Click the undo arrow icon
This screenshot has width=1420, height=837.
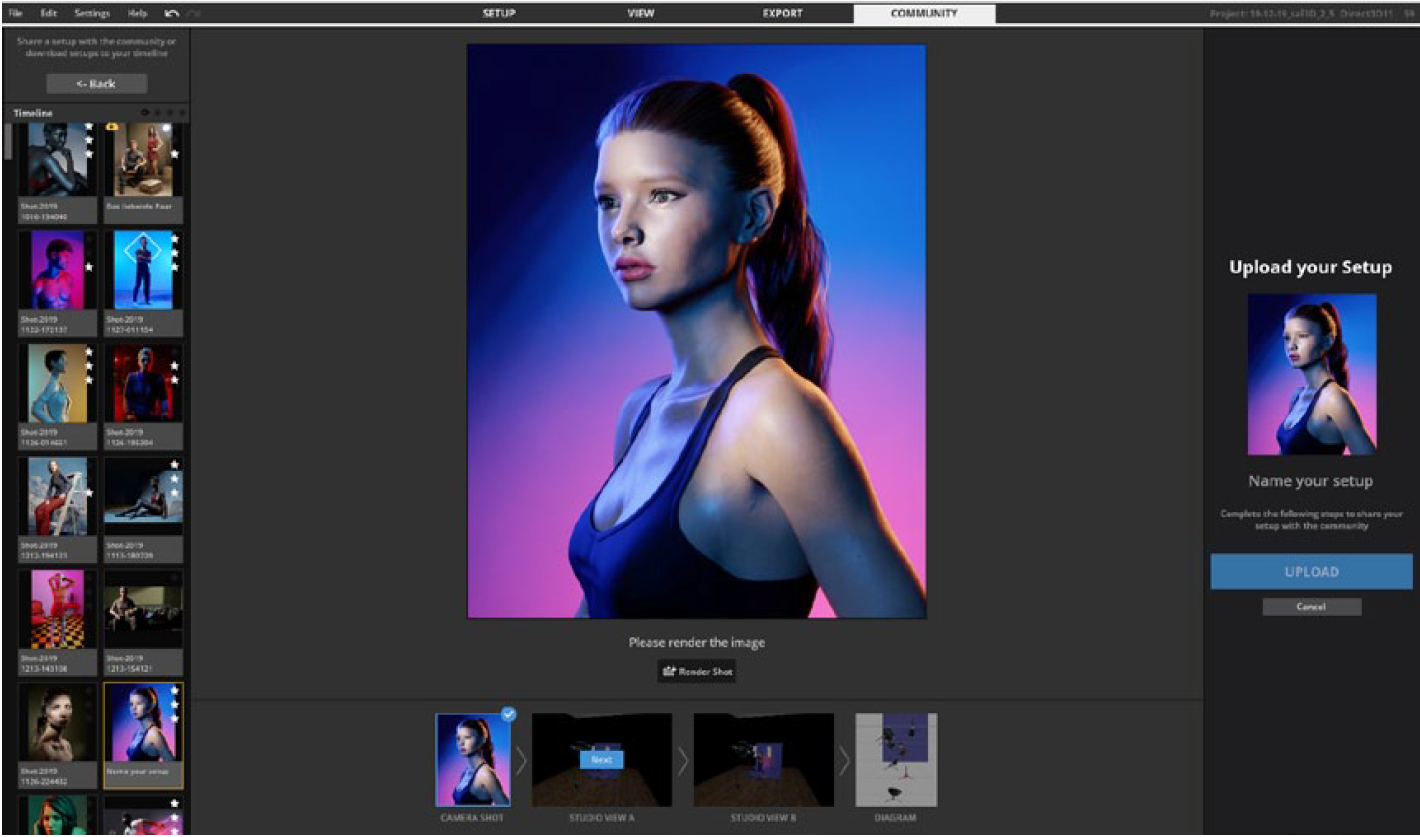tap(171, 14)
